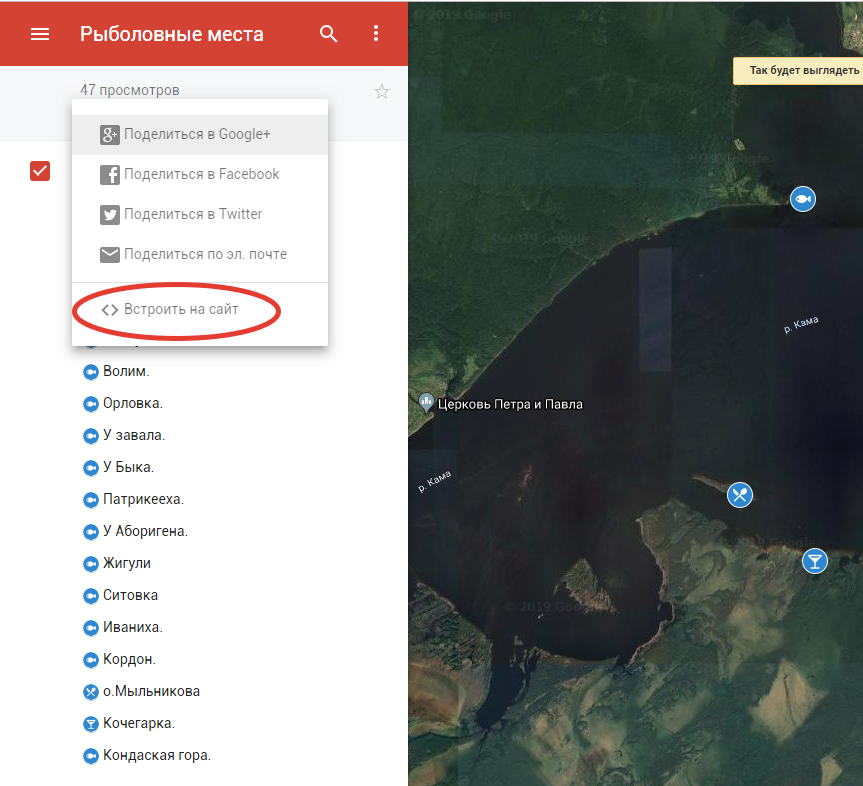Select Кочегарка place in list

(138, 723)
